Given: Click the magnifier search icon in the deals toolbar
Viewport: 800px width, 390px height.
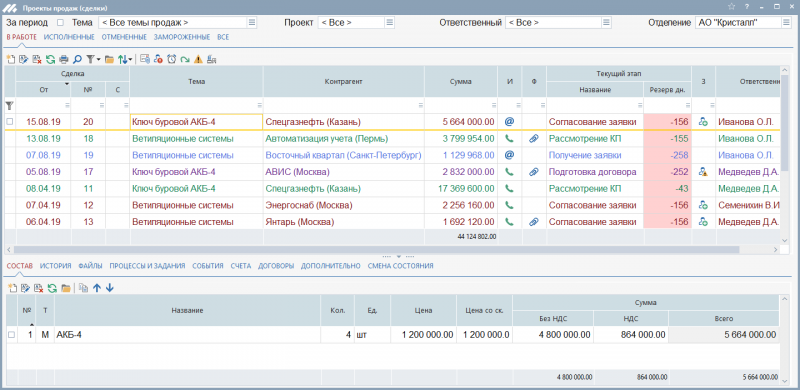Looking at the screenshot, I should 77,59.
